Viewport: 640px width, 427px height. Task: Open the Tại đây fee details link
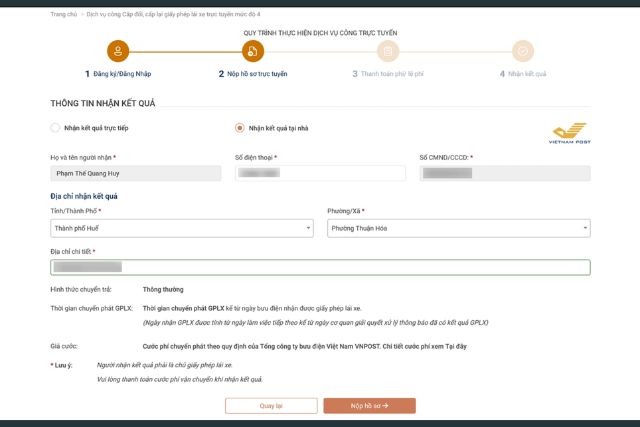[456, 346]
